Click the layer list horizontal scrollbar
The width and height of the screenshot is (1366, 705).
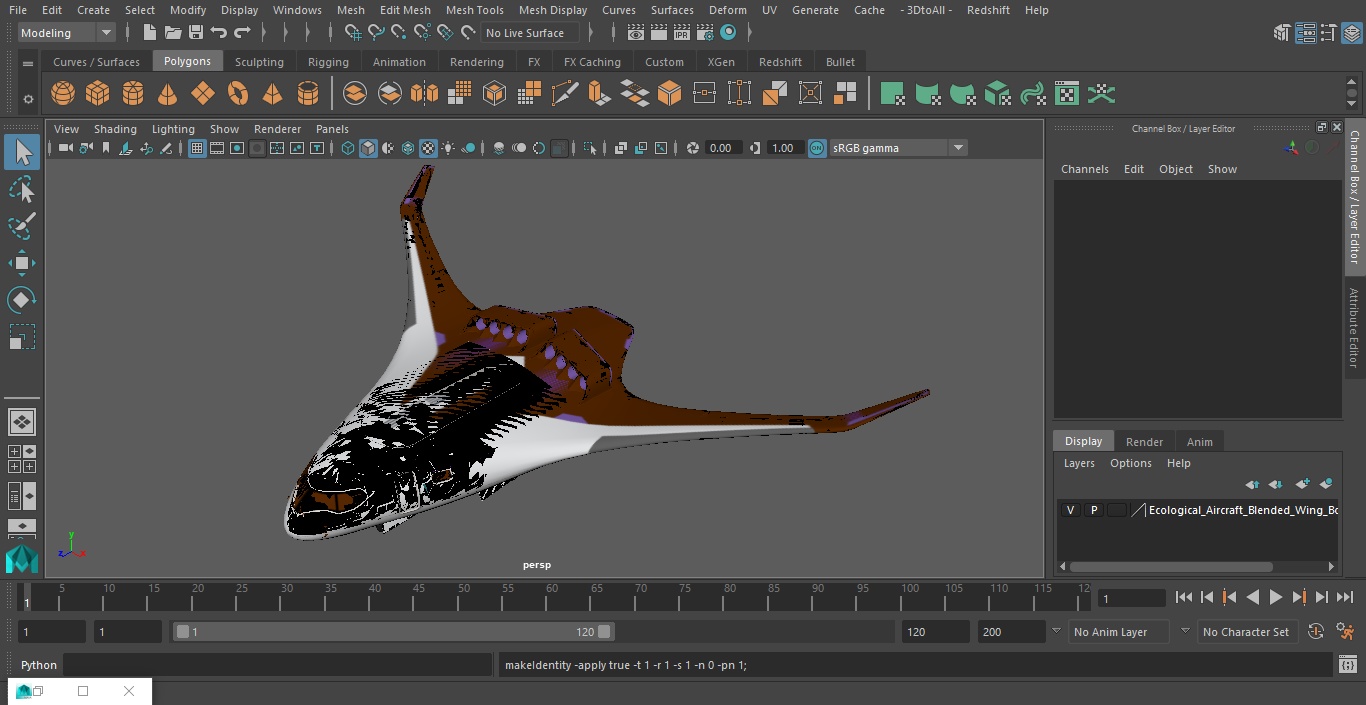point(1172,567)
